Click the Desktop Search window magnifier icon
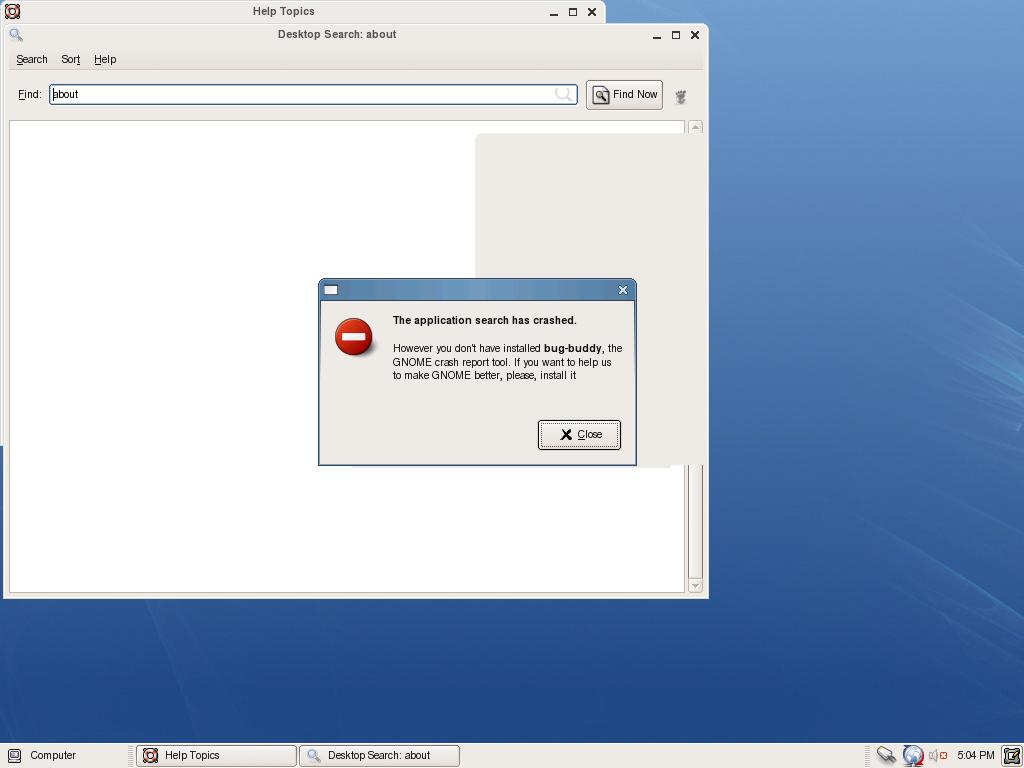 click(x=16, y=35)
